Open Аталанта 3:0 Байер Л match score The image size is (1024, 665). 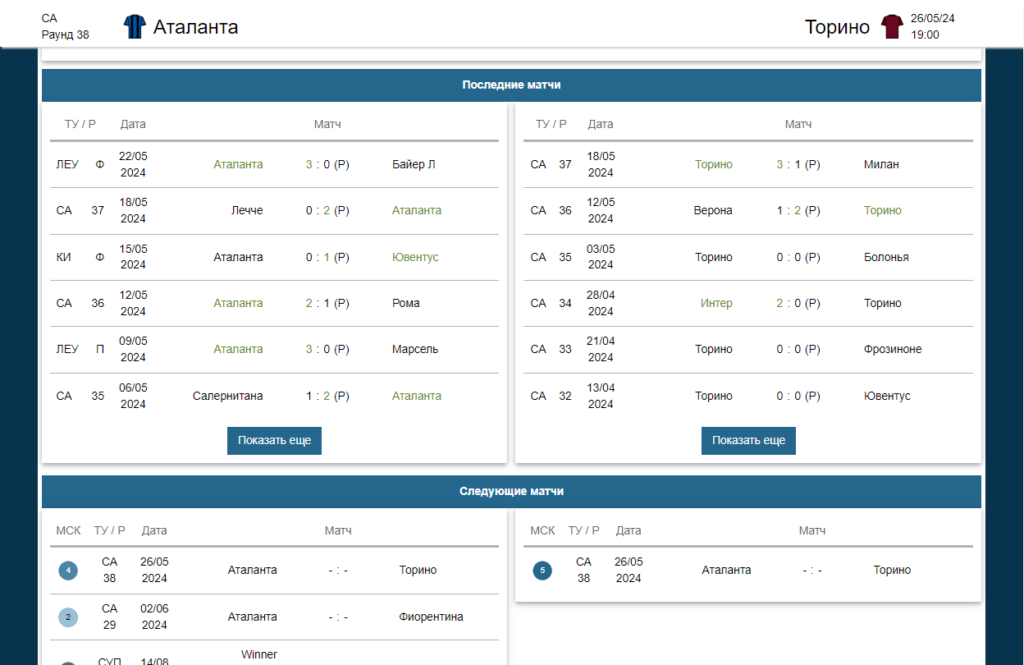(x=327, y=165)
